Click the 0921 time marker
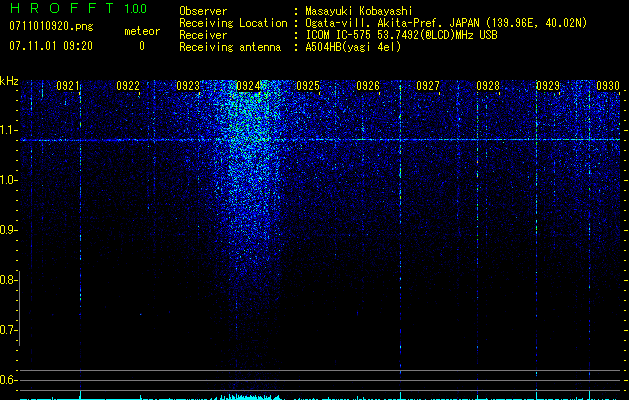The image size is (629, 400). (67, 86)
